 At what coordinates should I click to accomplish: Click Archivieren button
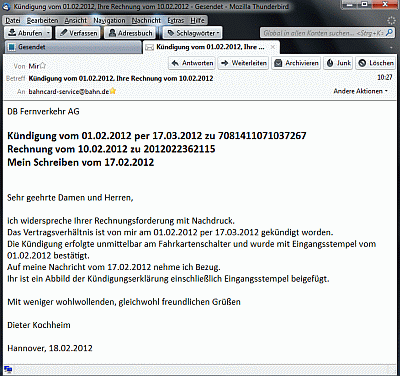(x=296, y=63)
